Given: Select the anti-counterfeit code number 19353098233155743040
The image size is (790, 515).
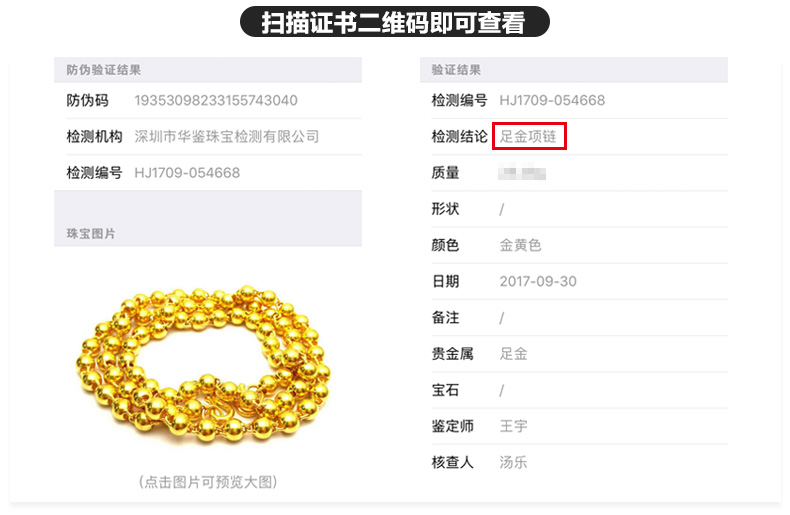Looking at the screenshot, I should pos(216,100).
